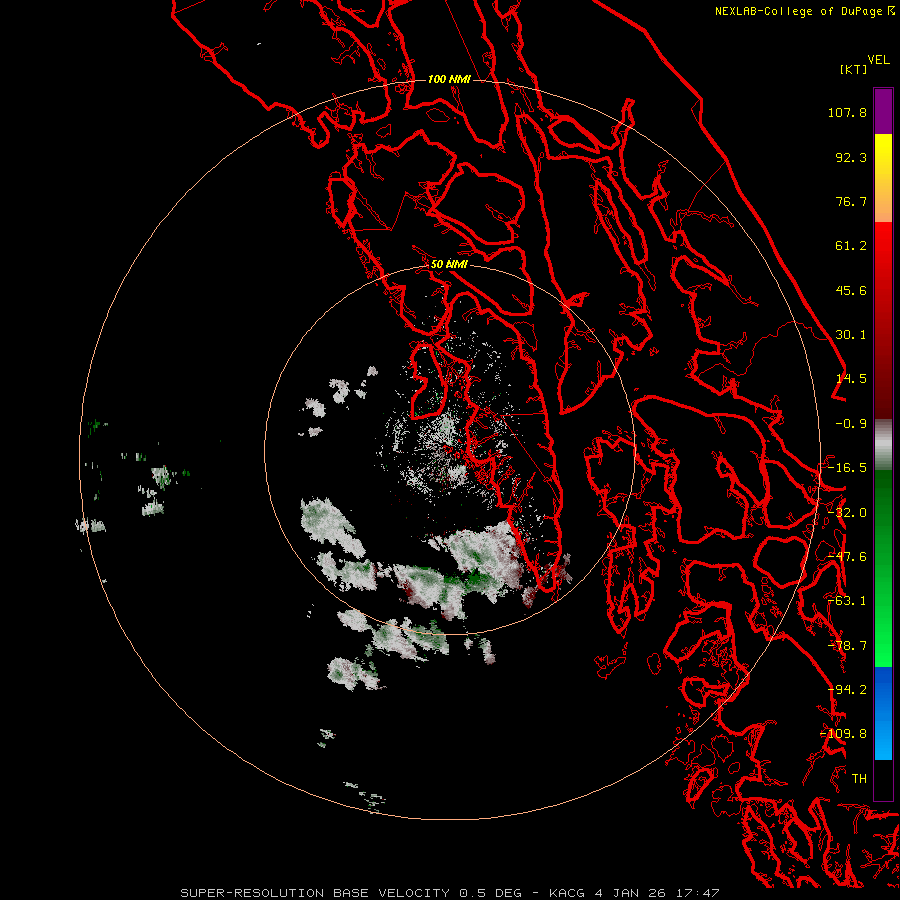The image size is (900, 900).
Task: Click the -63.1 scale value
Action: coord(847,601)
